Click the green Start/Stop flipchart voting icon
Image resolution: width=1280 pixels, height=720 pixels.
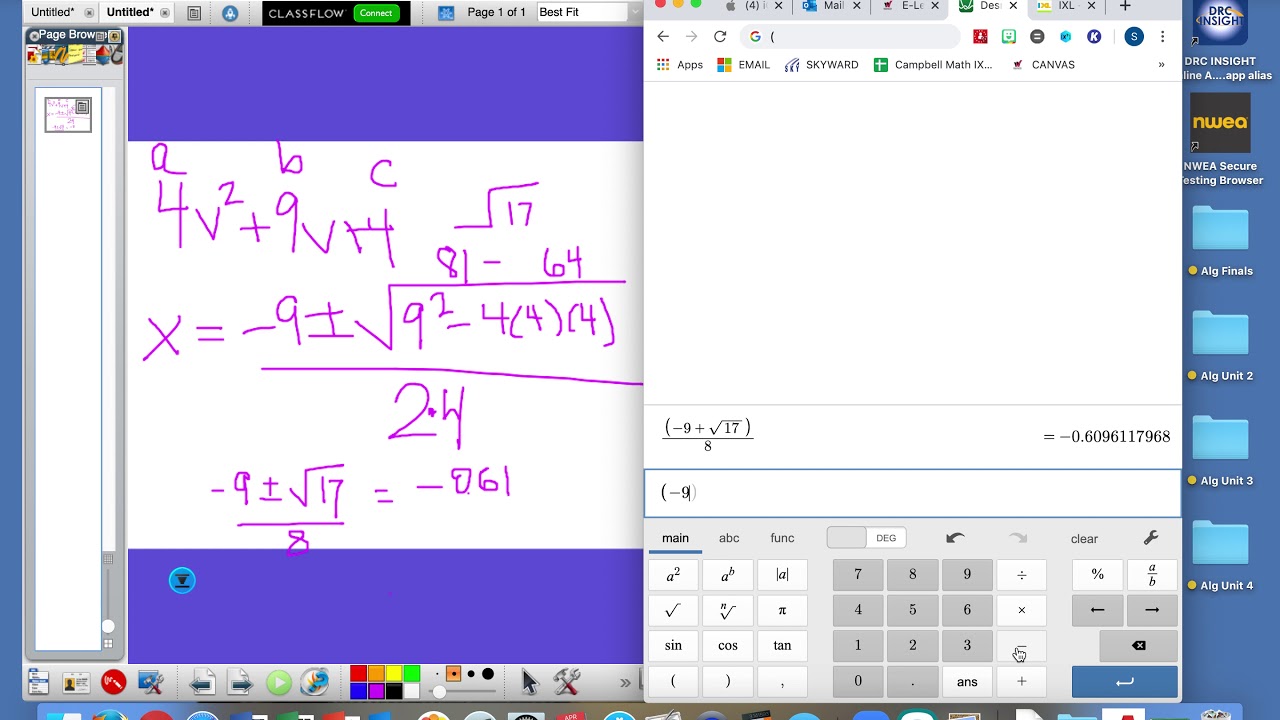(278, 683)
